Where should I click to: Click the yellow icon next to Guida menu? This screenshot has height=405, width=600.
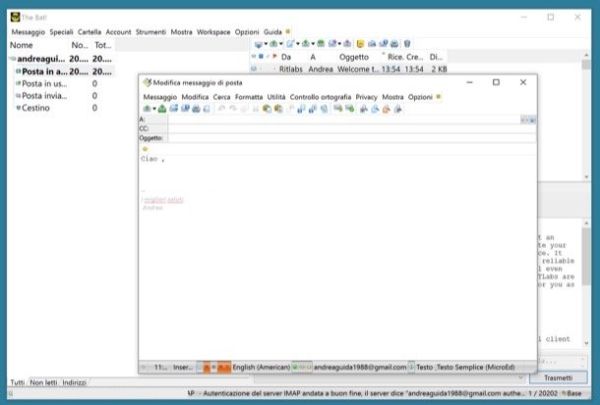[x=289, y=32]
